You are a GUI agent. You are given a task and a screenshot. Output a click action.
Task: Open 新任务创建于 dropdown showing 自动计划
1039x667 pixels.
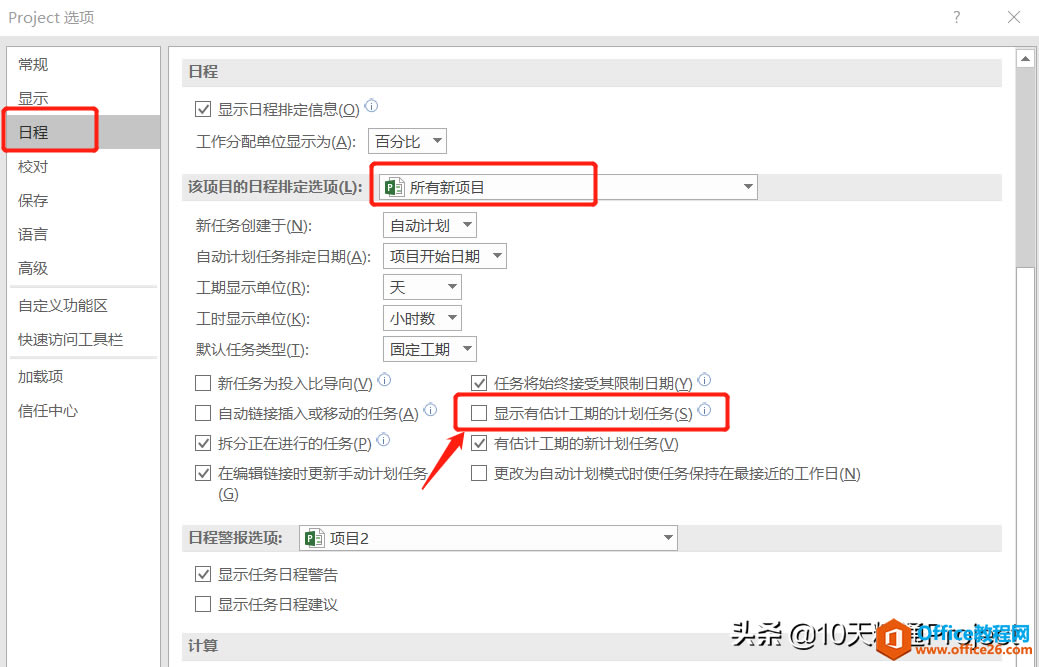[429, 225]
